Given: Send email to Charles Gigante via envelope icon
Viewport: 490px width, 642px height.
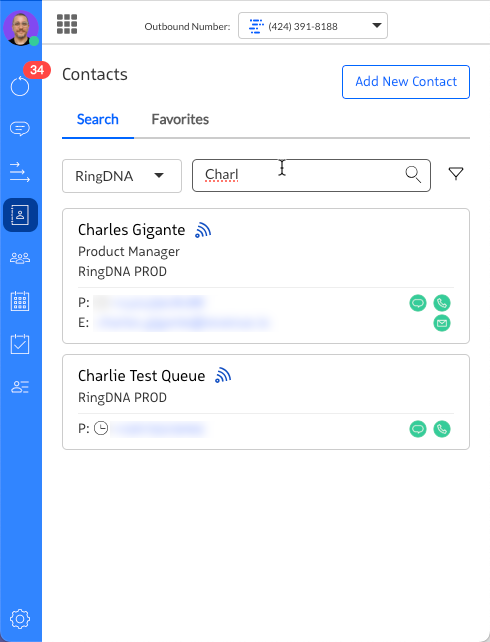Looking at the screenshot, I should pos(442,323).
